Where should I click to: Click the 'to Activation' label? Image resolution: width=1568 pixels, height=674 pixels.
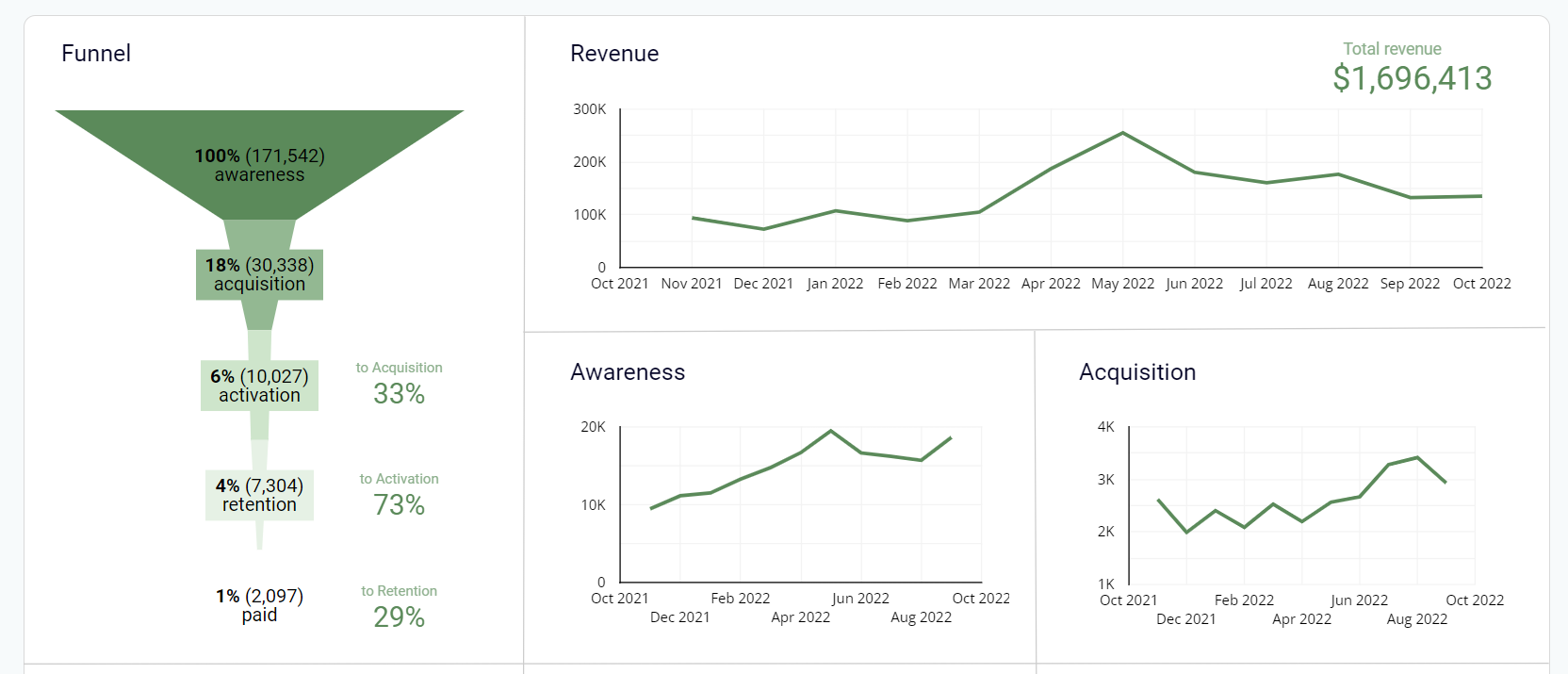[x=399, y=479]
